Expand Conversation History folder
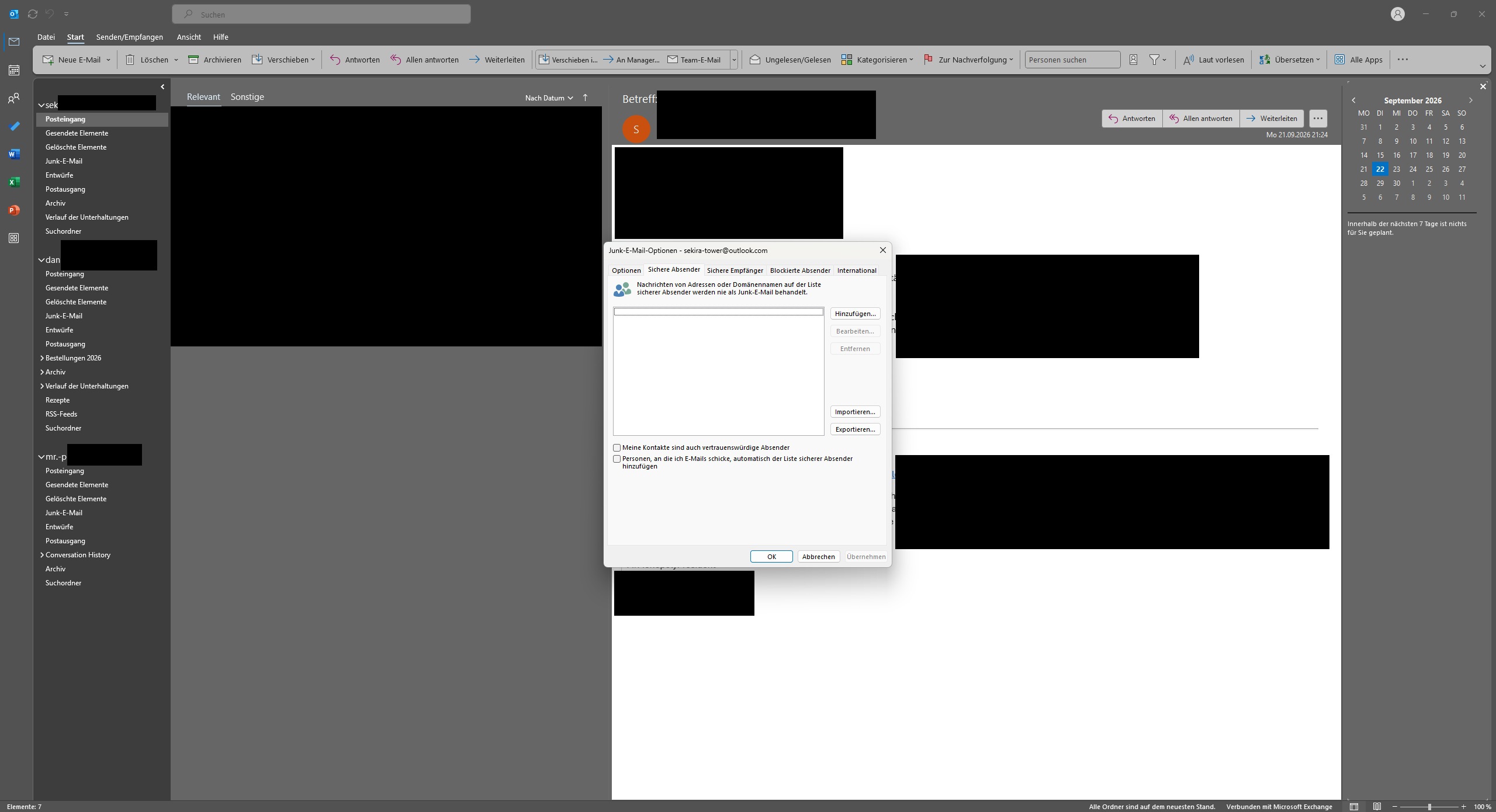Screen dimensions: 1496x812 click(x=42, y=555)
